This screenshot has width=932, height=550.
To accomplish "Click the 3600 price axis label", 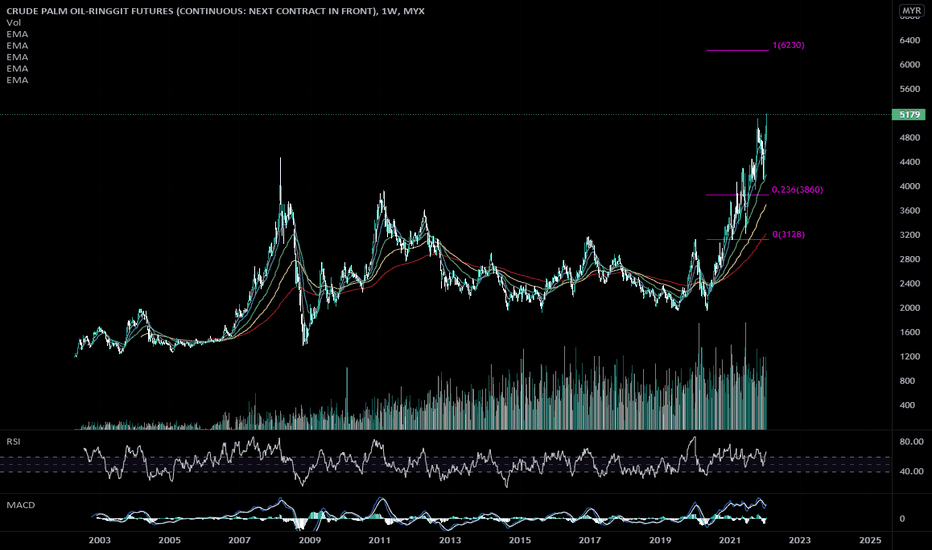I will (x=909, y=211).
